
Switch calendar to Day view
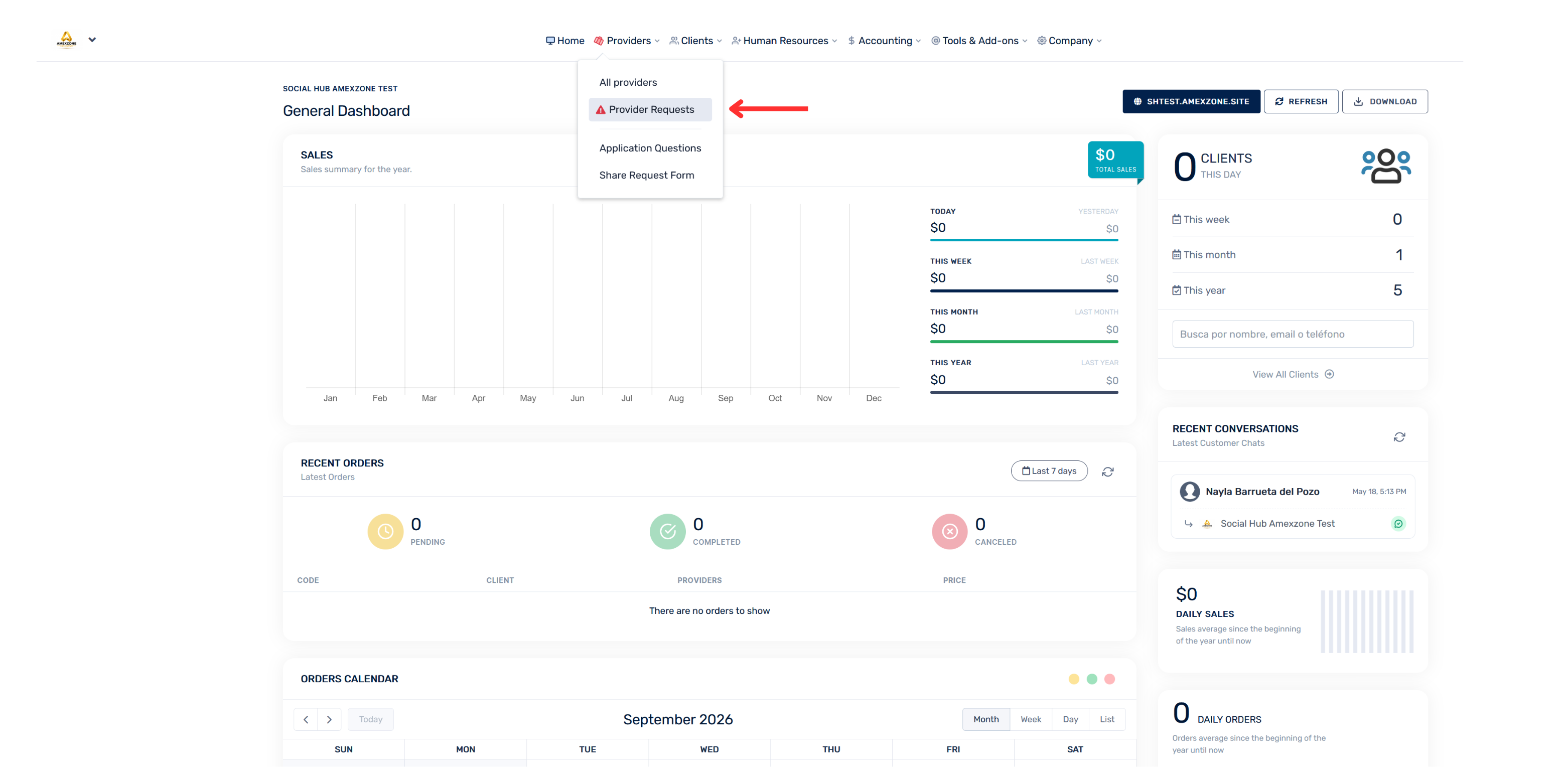[1071, 719]
